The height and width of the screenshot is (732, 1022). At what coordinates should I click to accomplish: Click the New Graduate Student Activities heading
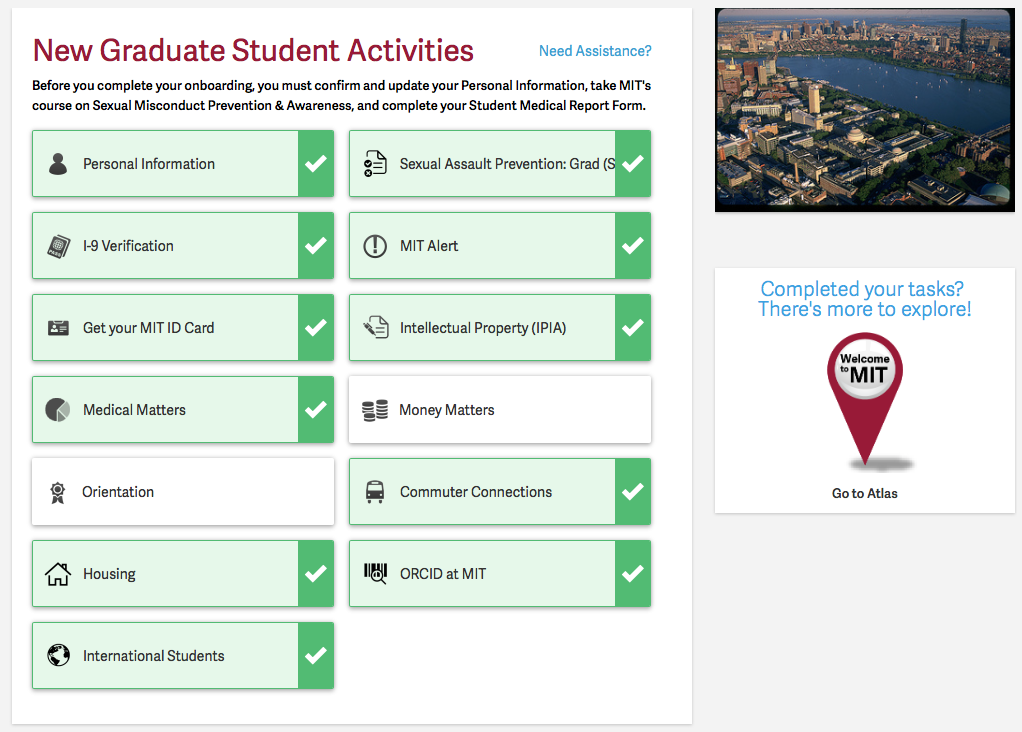(253, 50)
